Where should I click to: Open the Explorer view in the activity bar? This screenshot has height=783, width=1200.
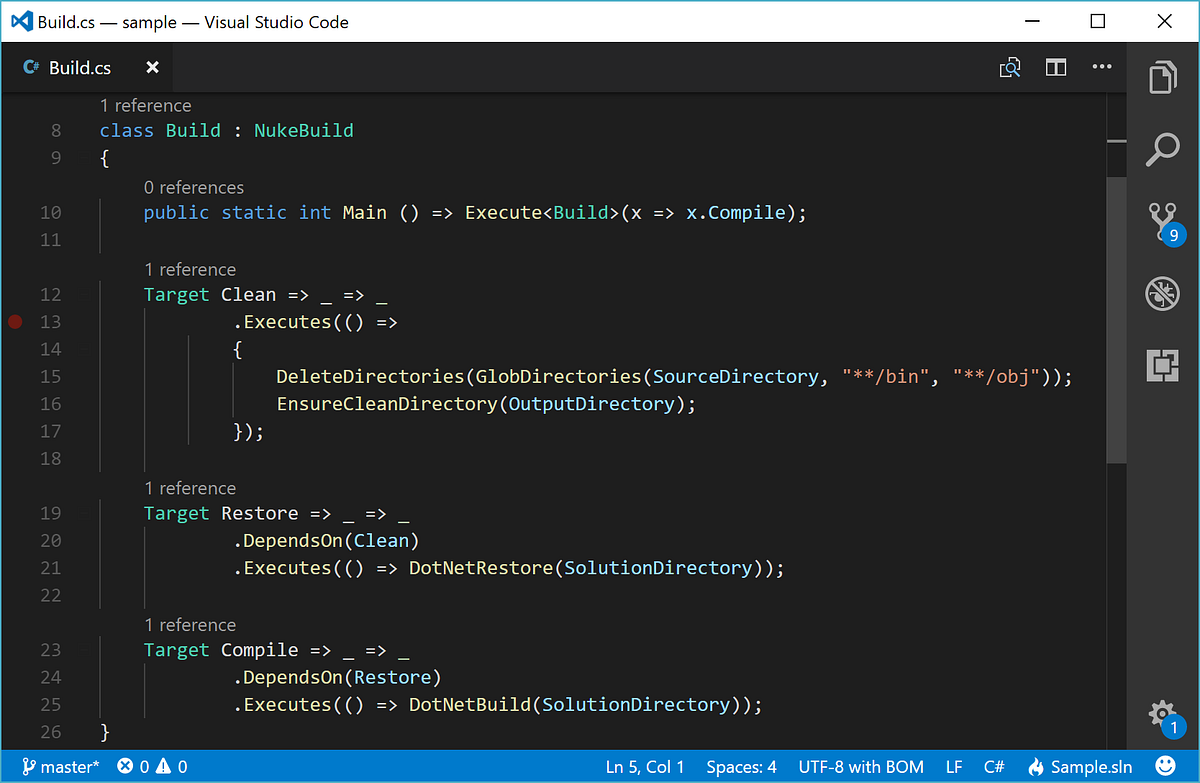point(1162,77)
